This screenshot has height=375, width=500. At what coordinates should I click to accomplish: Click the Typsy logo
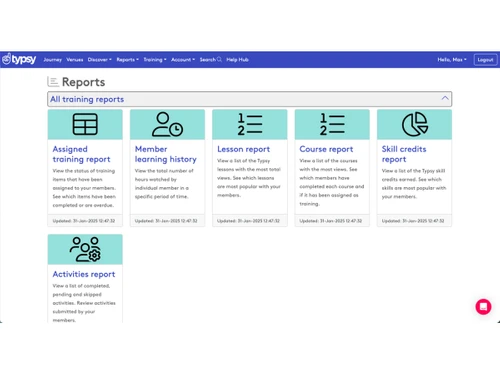[x=19, y=59]
